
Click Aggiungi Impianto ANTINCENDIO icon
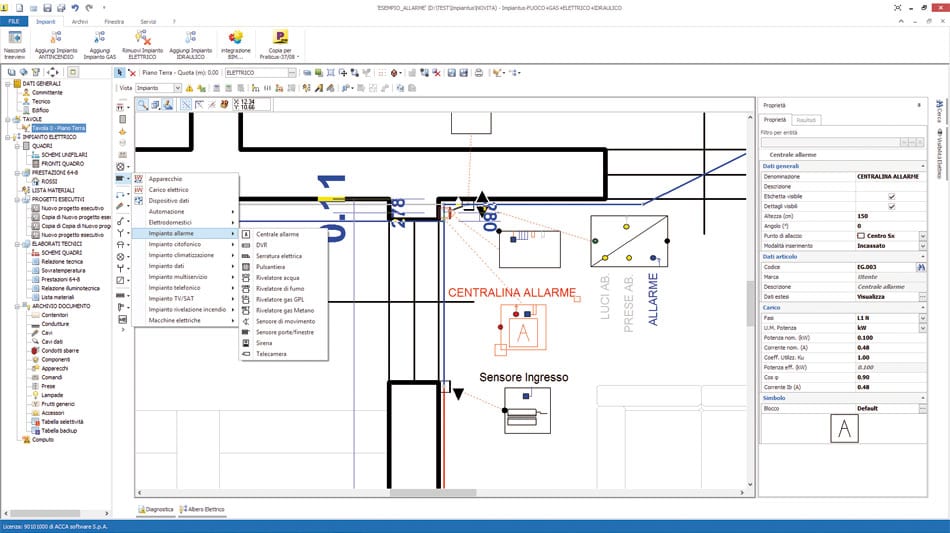(56, 38)
